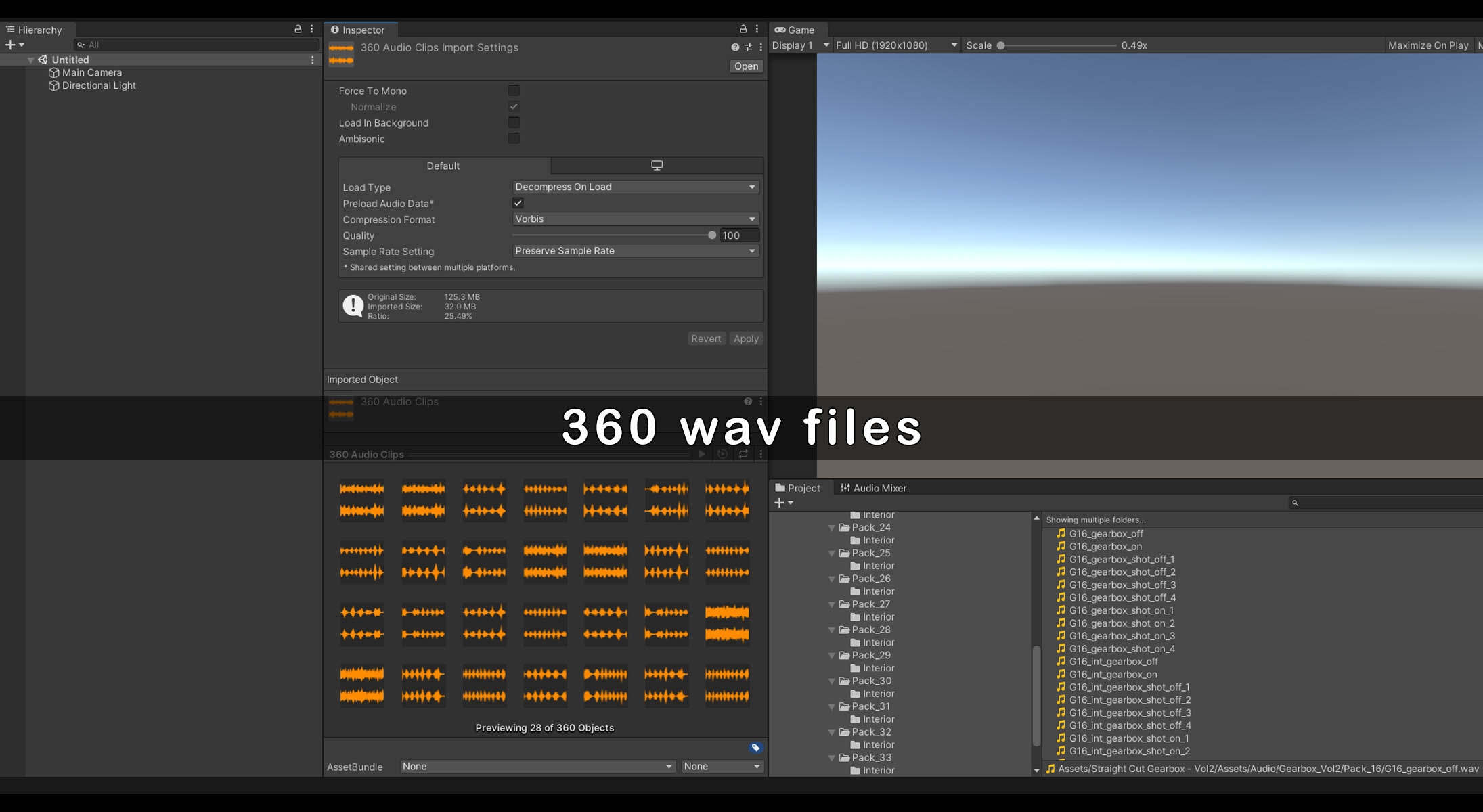Click the blue asset label tag icon
1483x812 pixels.
coord(755,748)
